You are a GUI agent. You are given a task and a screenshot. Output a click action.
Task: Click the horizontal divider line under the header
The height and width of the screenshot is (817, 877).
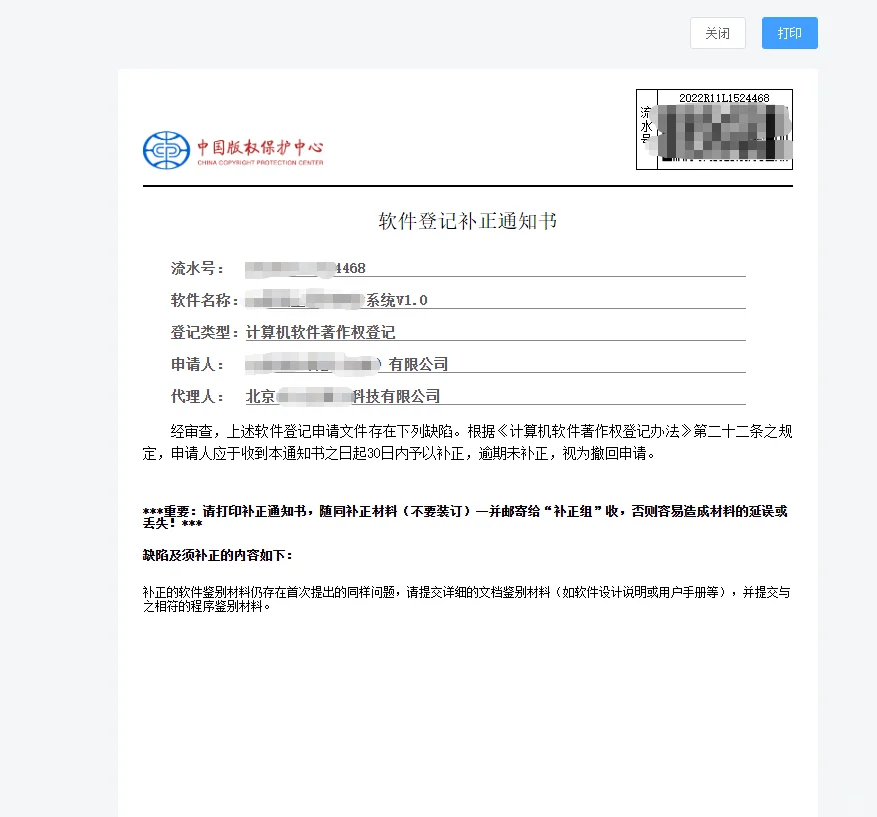point(467,184)
